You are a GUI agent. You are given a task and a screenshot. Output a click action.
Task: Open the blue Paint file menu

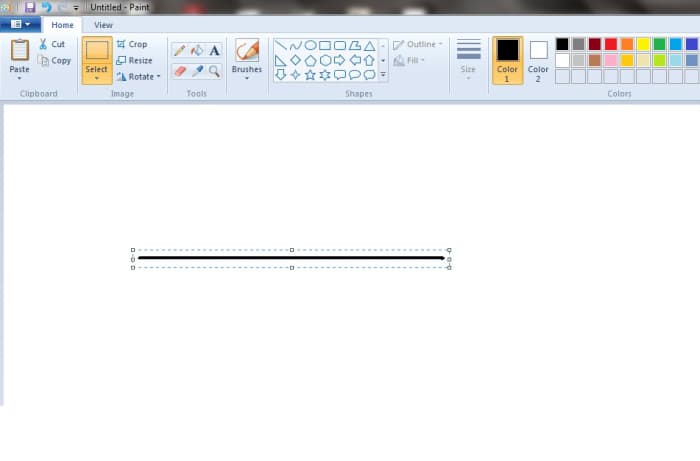coord(20,25)
